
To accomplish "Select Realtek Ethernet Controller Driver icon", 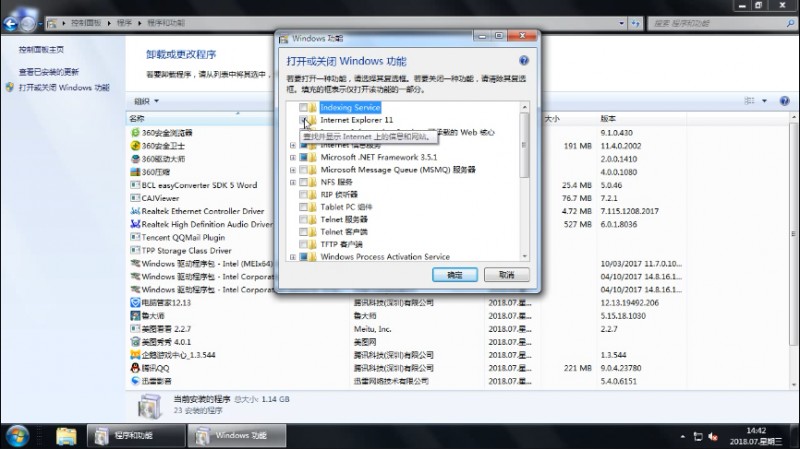I will pos(135,211).
